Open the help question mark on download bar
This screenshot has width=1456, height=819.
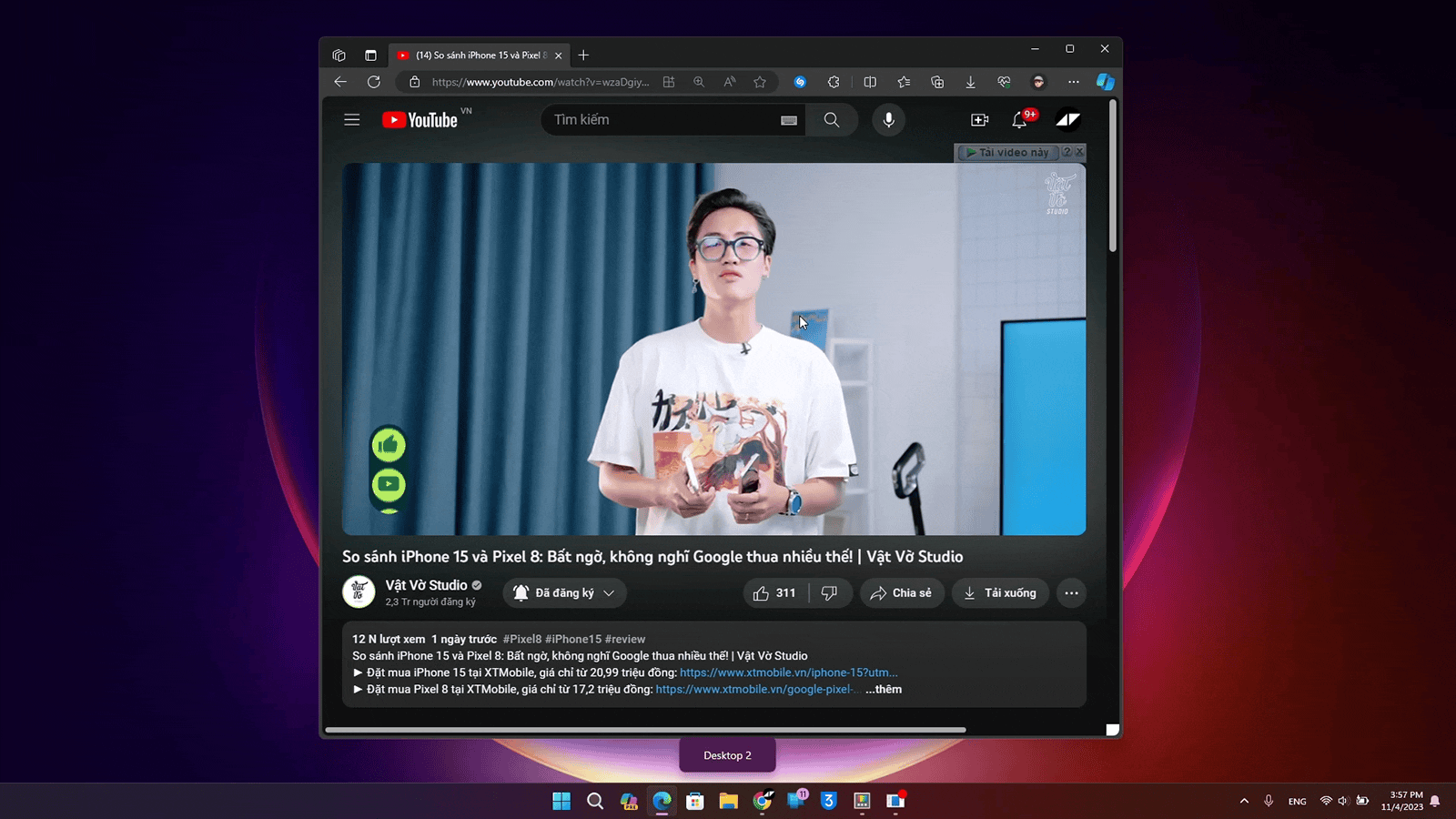tap(1067, 152)
